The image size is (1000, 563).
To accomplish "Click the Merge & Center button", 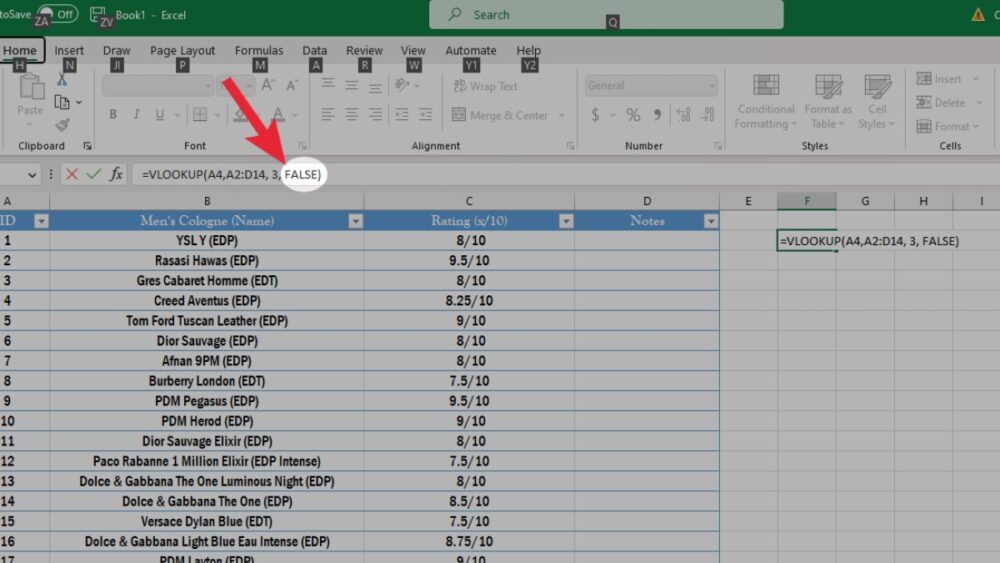I will [501, 115].
